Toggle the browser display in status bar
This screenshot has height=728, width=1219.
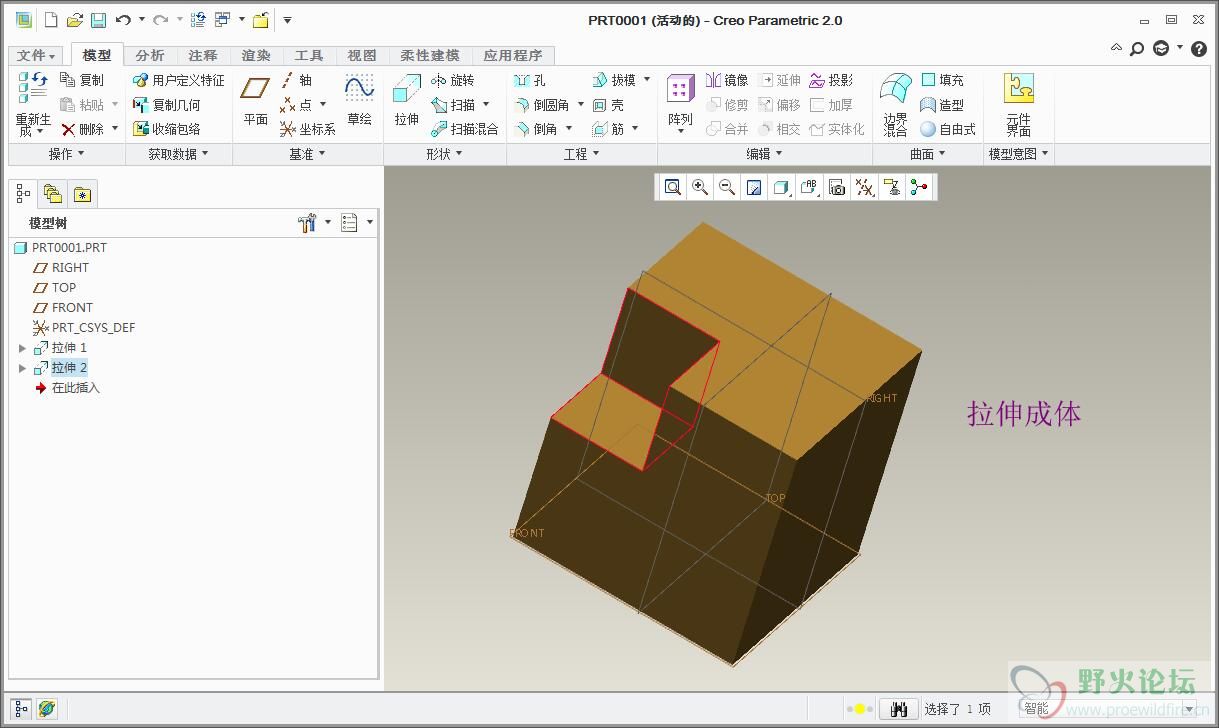46,709
